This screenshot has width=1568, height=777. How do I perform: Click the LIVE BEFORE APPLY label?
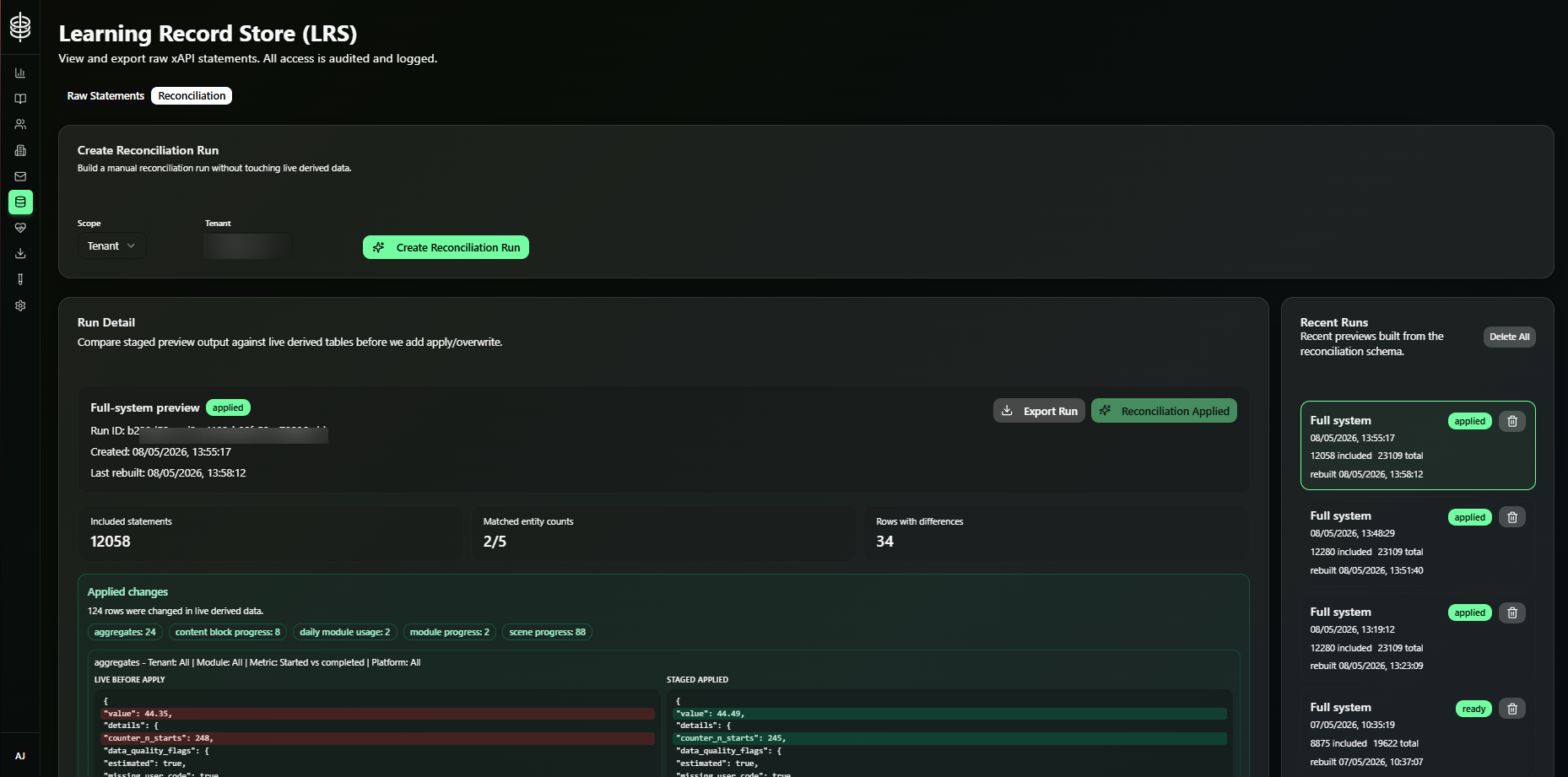(x=129, y=680)
